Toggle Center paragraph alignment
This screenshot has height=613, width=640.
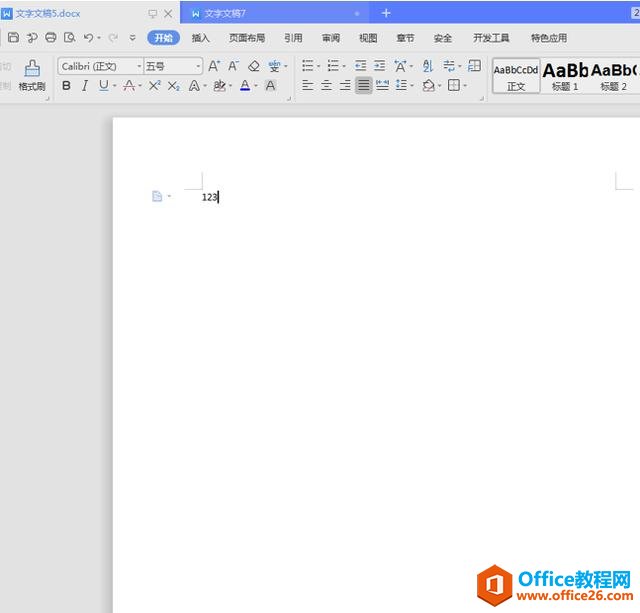(x=327, y=85)
